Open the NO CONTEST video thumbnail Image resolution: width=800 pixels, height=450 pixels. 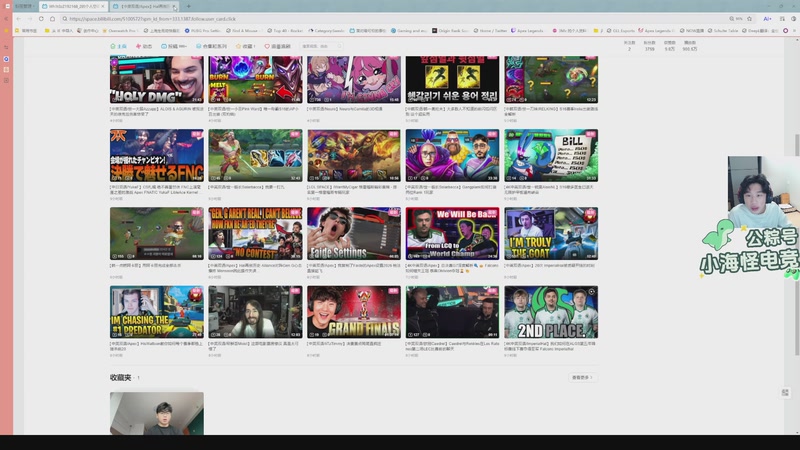[255, 234]
